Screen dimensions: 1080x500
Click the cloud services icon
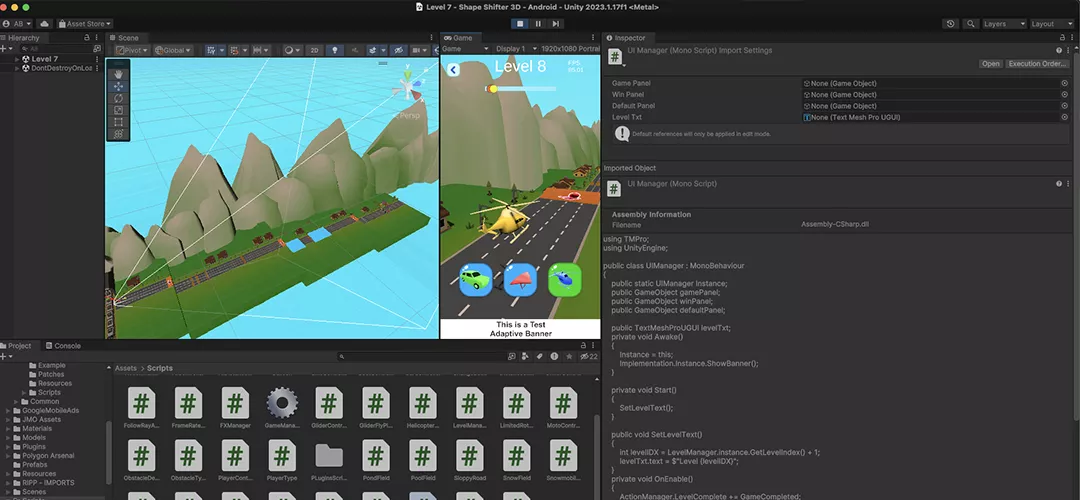(45, 24)
